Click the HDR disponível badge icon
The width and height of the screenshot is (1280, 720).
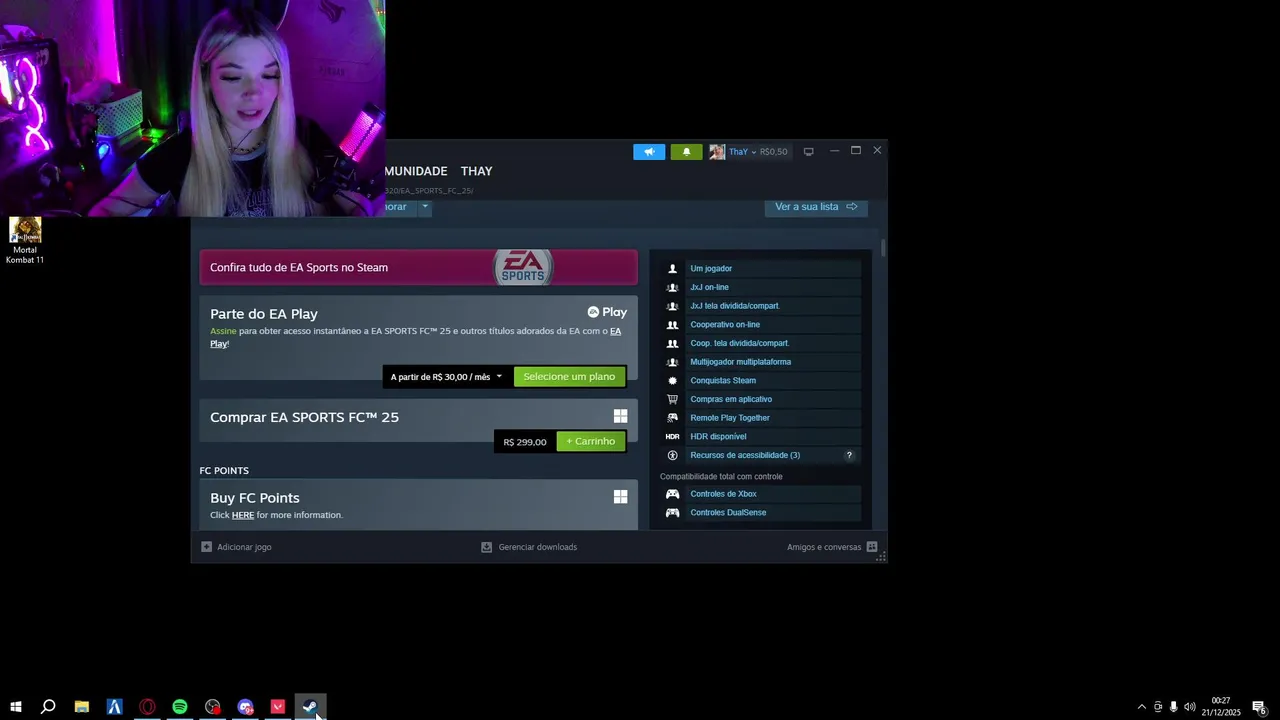click(x=672, y=436)
